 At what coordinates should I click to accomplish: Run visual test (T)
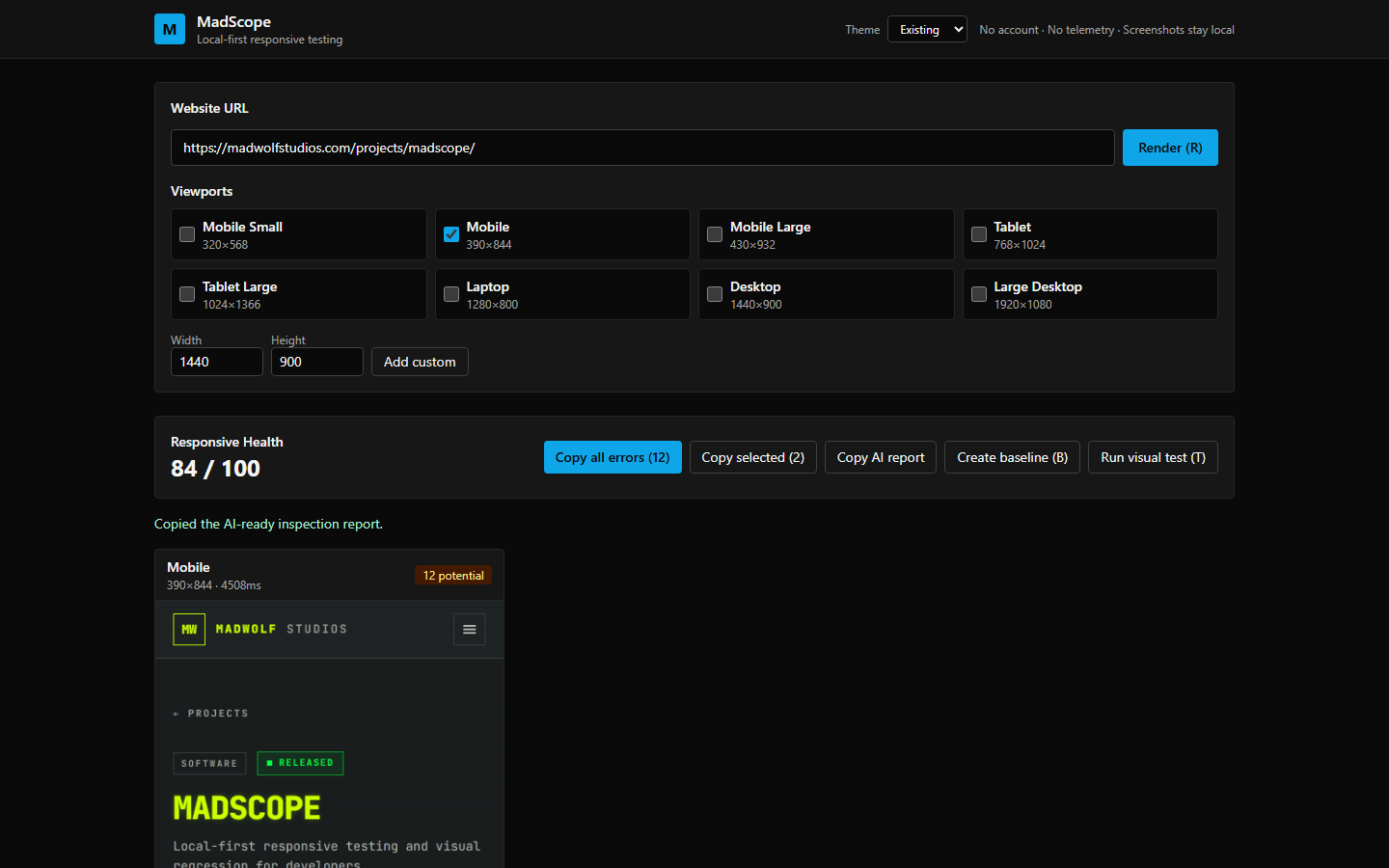pos(1153,457)
